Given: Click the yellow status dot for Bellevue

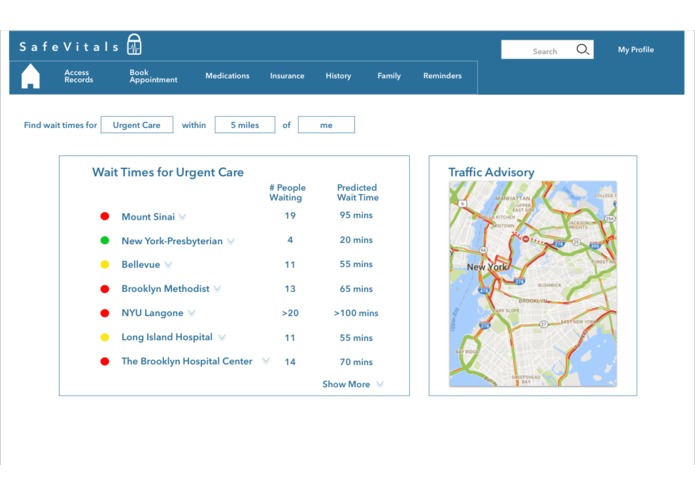Looking at the screenshot, I should click(105, 265).
